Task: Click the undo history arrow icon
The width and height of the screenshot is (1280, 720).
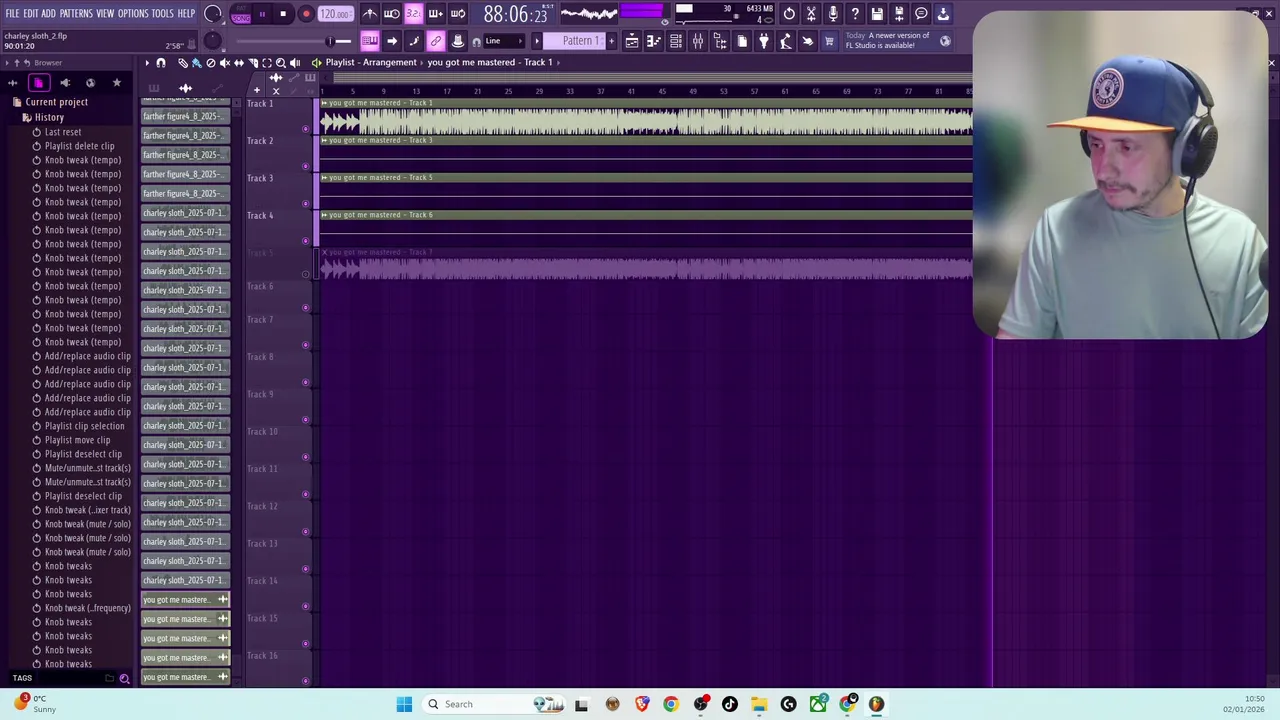Action: pos(789,14)
